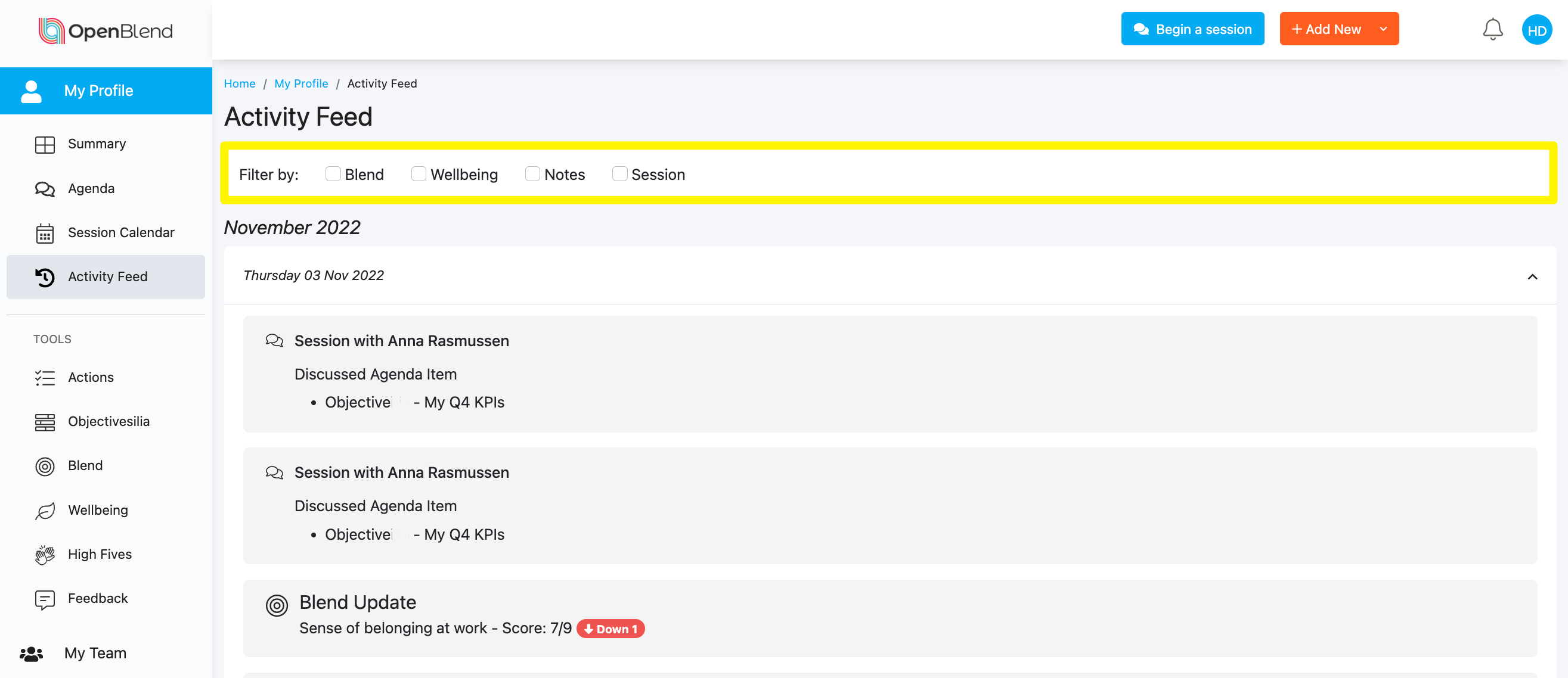This screenshot has height=678, width=1568.
Task: Click the OpenBlend logo
Action: click(106, 30)
